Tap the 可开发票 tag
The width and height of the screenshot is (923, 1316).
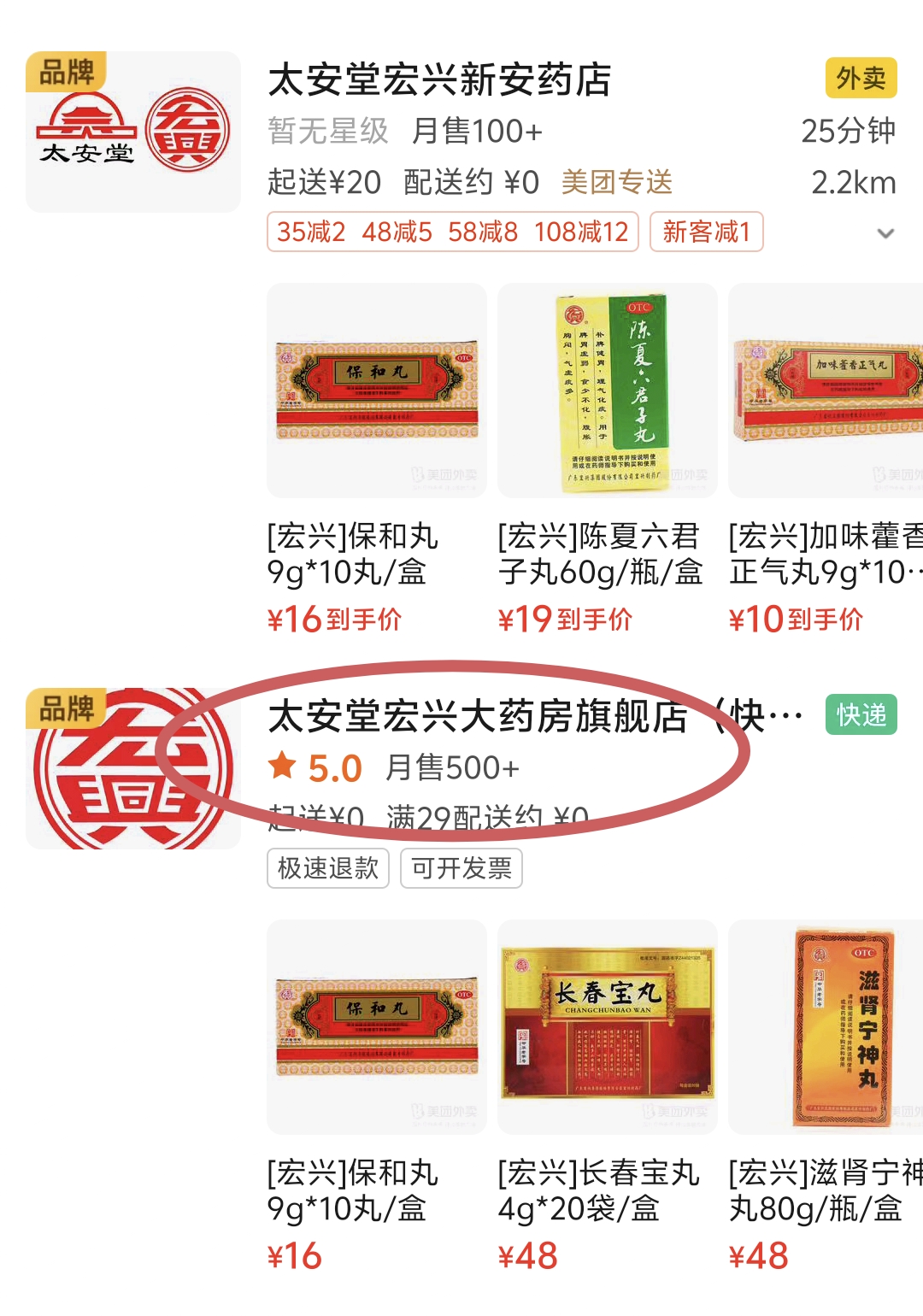(461, 868)
